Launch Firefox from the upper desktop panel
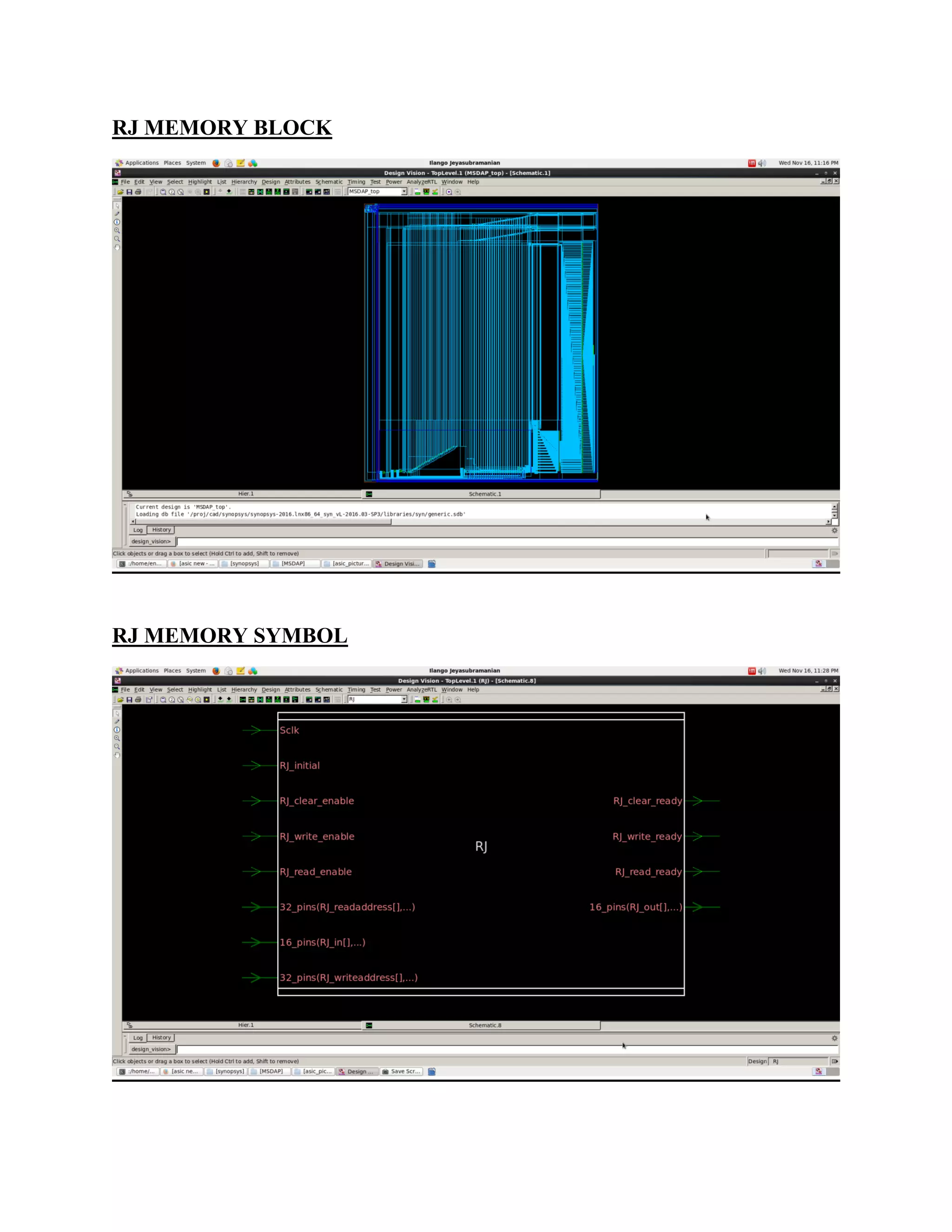Viewport: 952px width, 1232px height. click(216, 163)
